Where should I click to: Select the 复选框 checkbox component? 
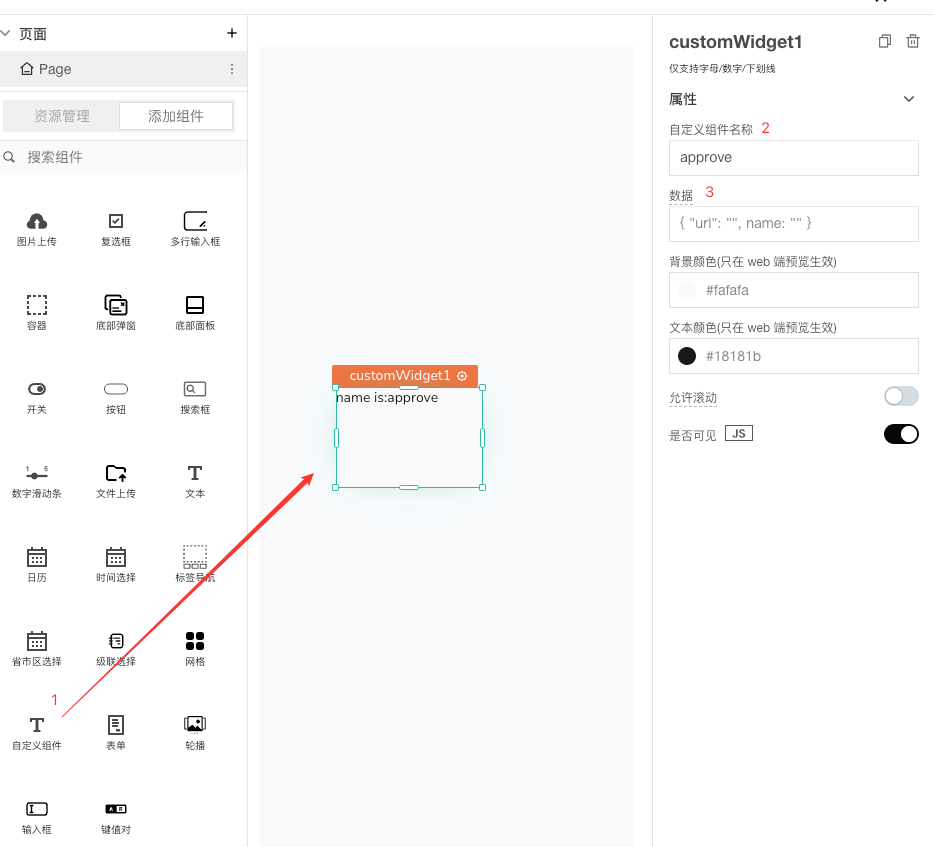(x=116, y=229)
